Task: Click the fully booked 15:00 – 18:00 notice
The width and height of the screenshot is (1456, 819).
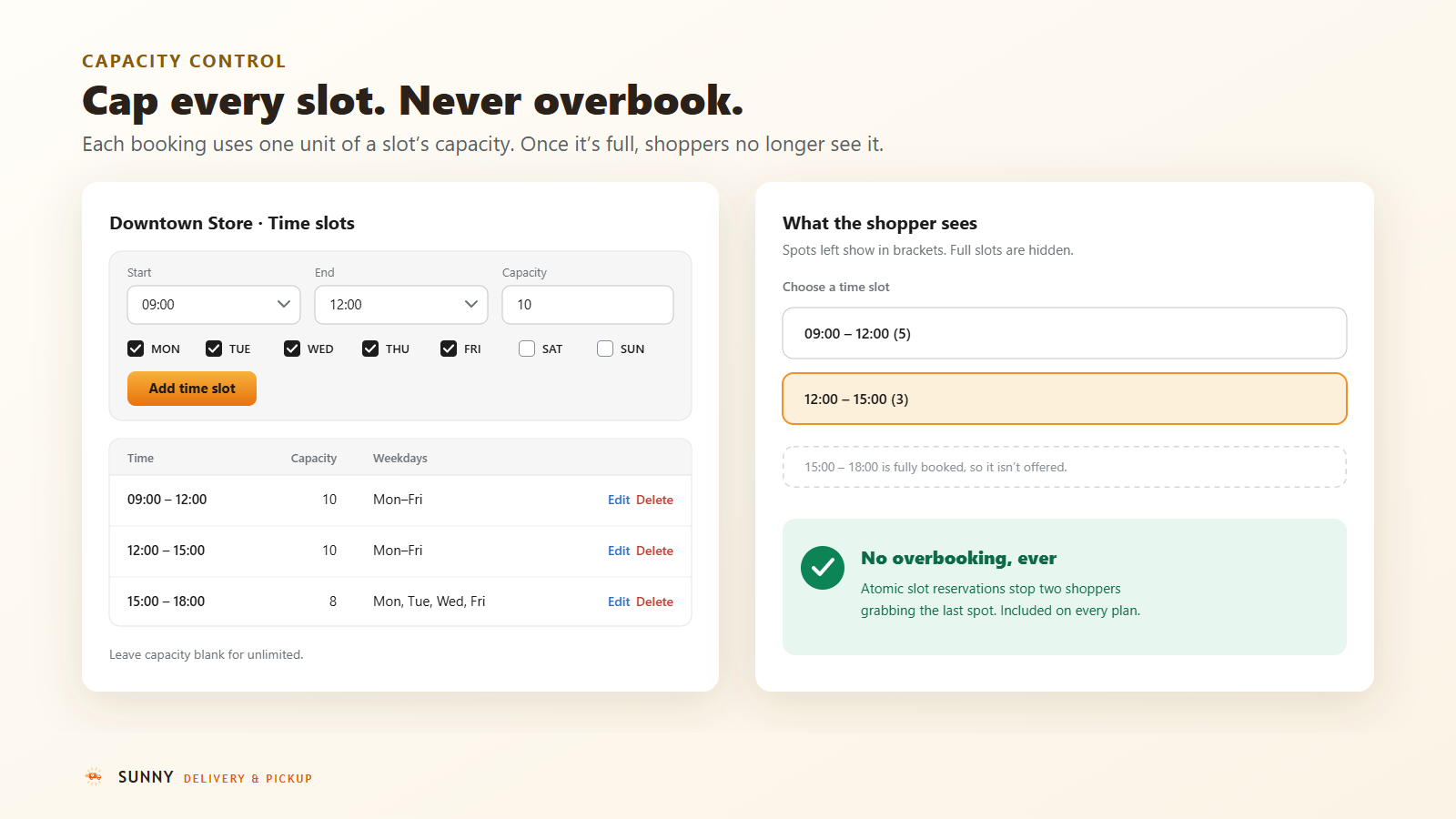Action: point(1065,467)
